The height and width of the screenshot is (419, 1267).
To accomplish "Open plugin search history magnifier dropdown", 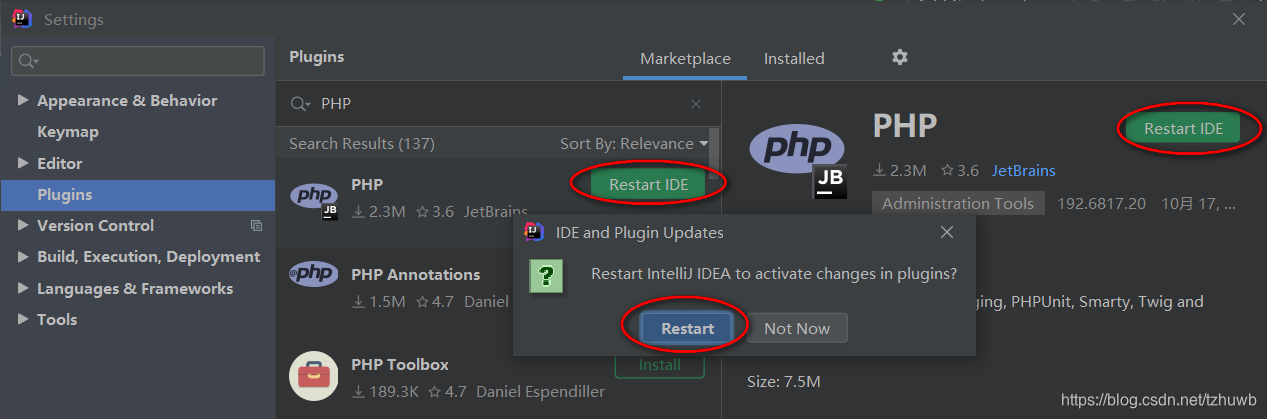I will tap(300, 104).
